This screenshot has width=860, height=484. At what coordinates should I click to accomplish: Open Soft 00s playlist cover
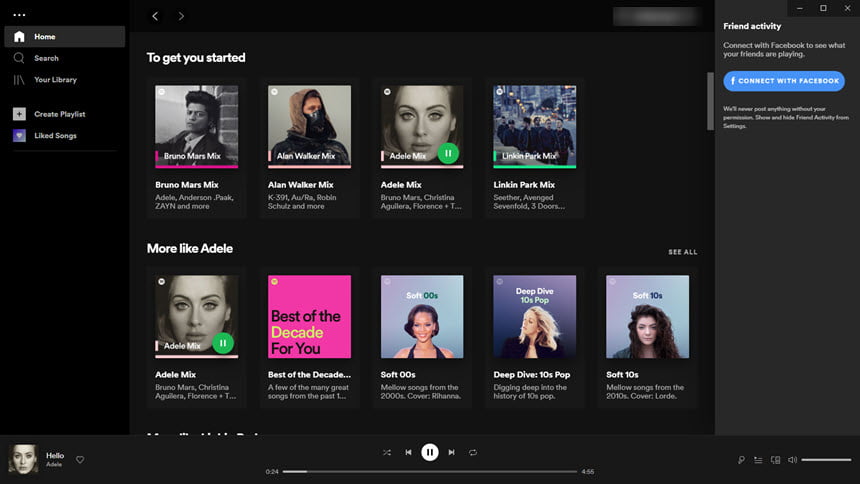pyautogui.click(x=422, y=317)
